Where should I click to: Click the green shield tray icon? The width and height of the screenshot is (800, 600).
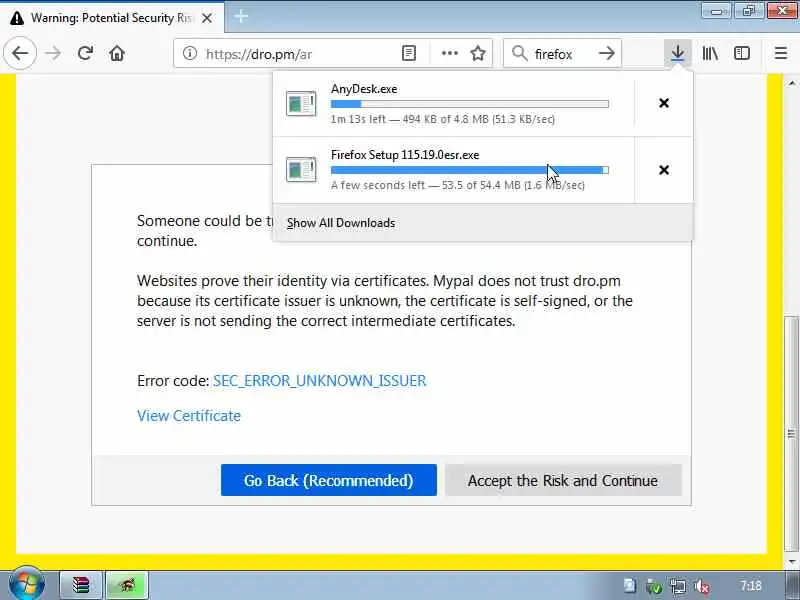(x=654, y=586)
